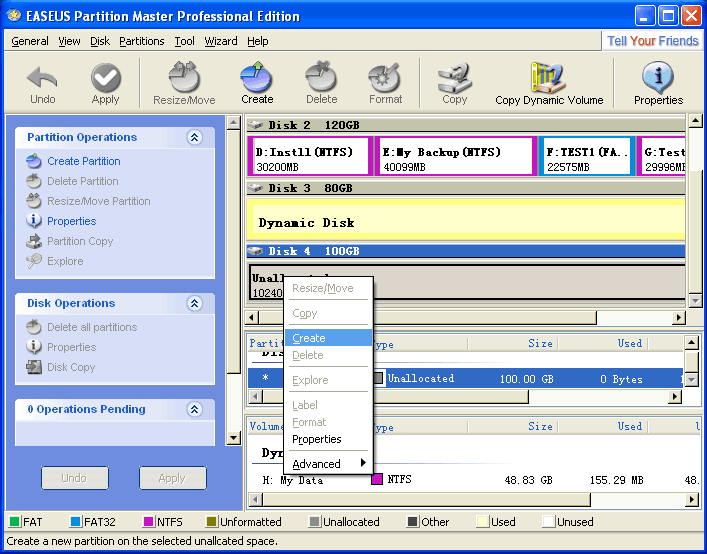Viewport: 707px width, 554px height.
Task: Click the Copy toolbar icon
Action: [454, 78]
